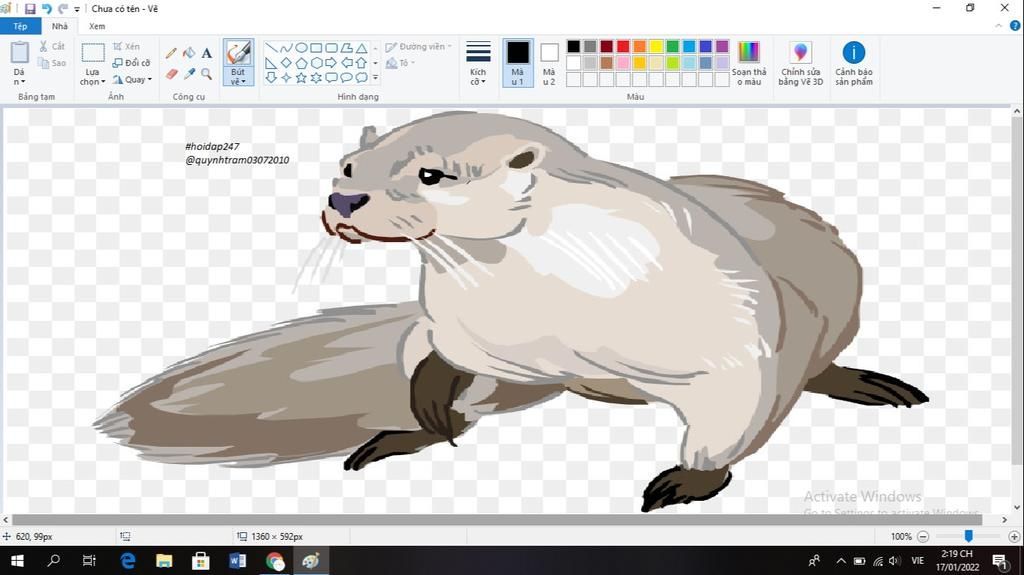The image size is (1024, 575).
Task: Open the Quay rotate dropdown
Action: pyautogui.click(x=132, y=80)
